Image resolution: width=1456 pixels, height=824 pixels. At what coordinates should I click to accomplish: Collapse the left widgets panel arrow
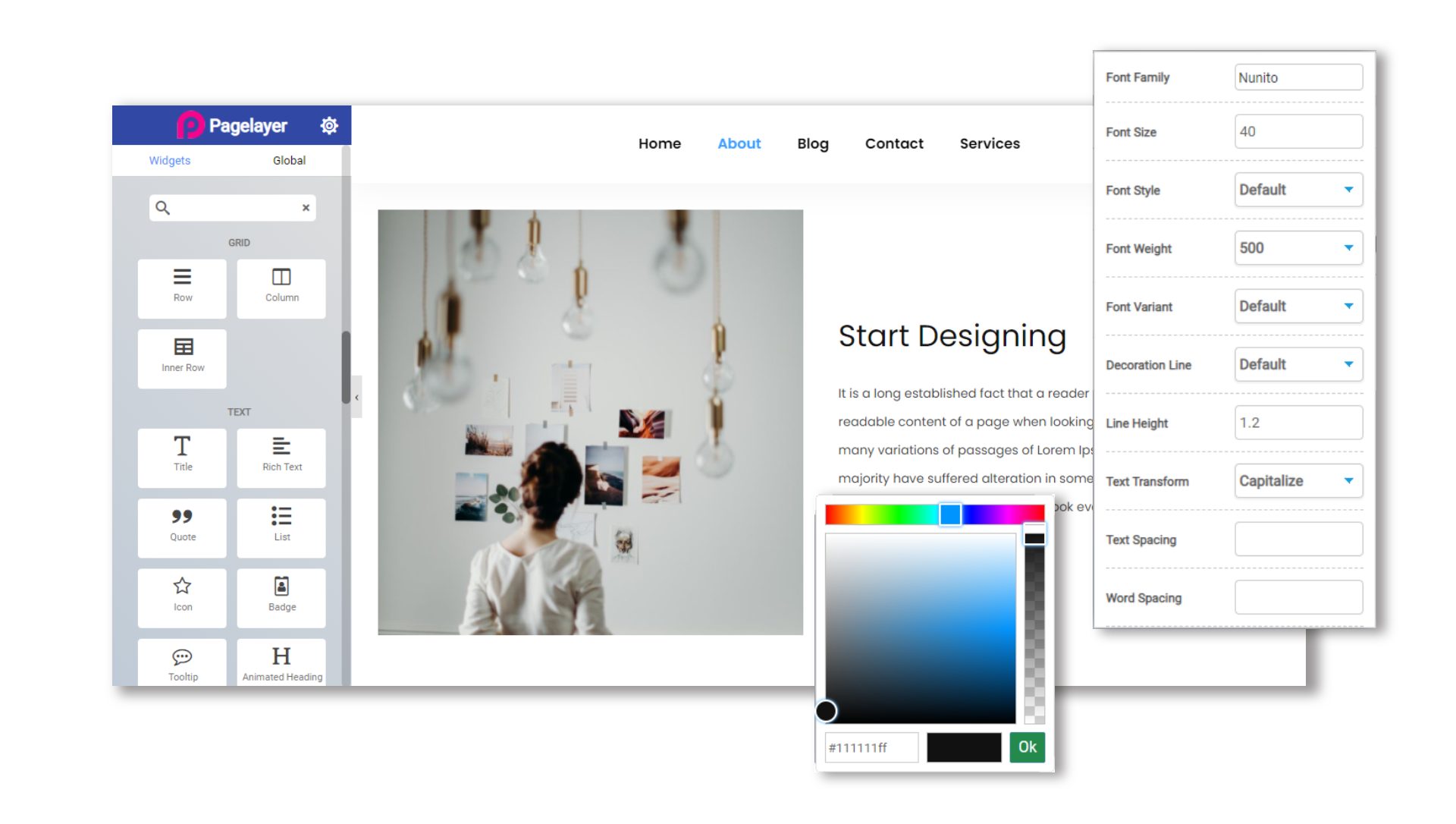pos(356,397)
